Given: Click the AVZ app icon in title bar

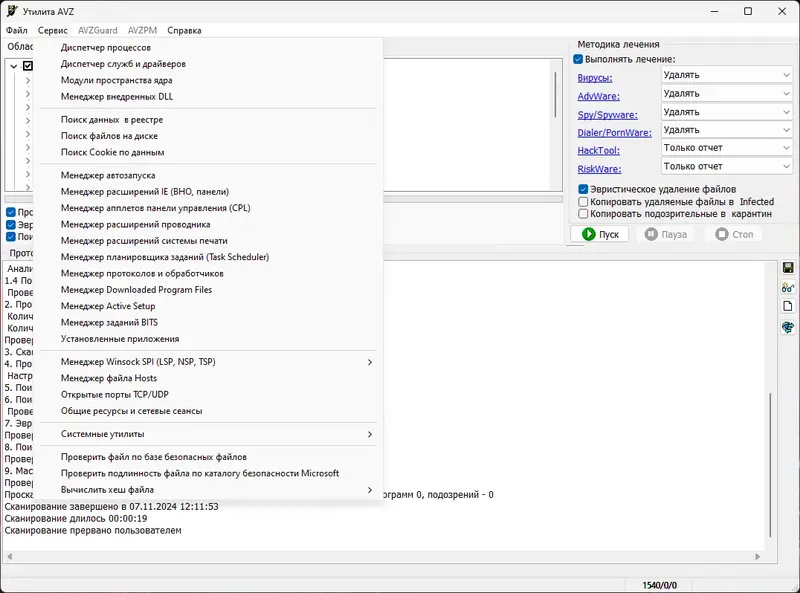Looking at the screenshot, I should click(x=12, y=11).
